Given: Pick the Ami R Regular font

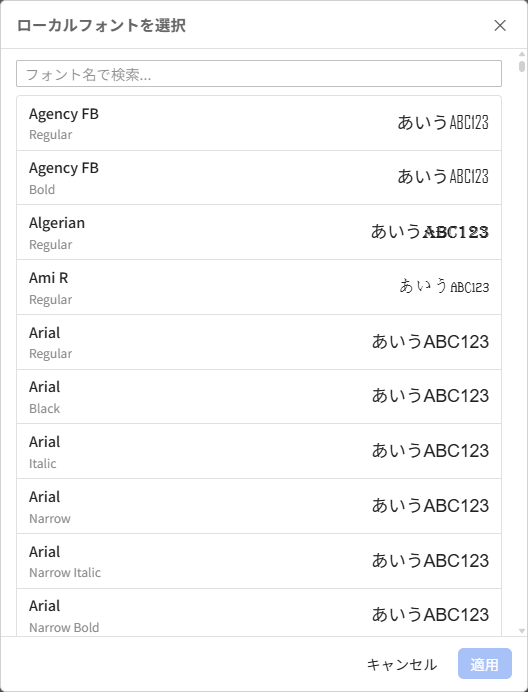Looking at the screenshot, I should tap(259, 287).
